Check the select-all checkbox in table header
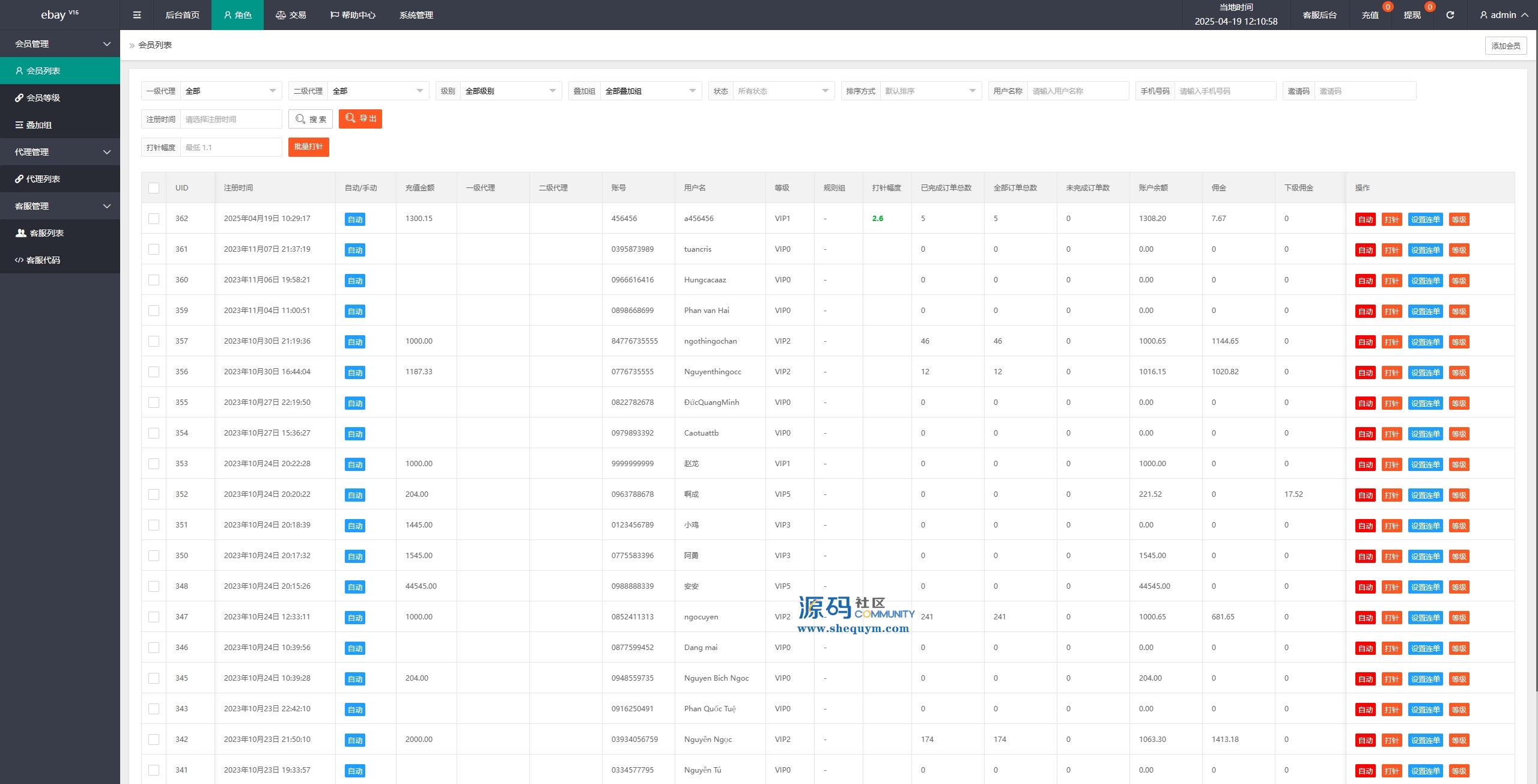1538x784 pixels. click(x=154, y=188)
